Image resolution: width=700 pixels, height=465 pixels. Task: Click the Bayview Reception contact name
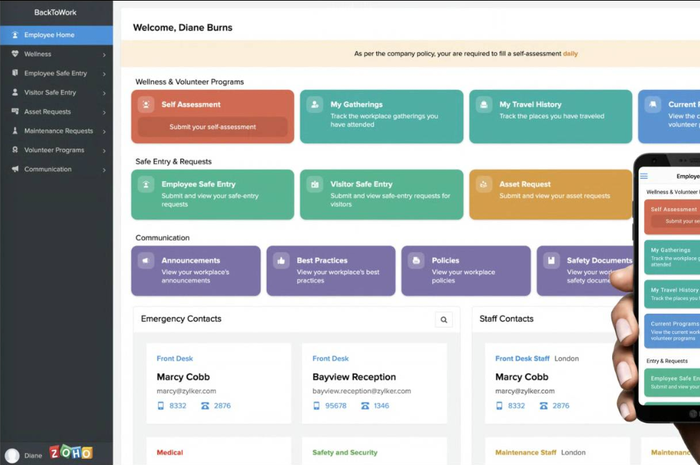point(354,377)
